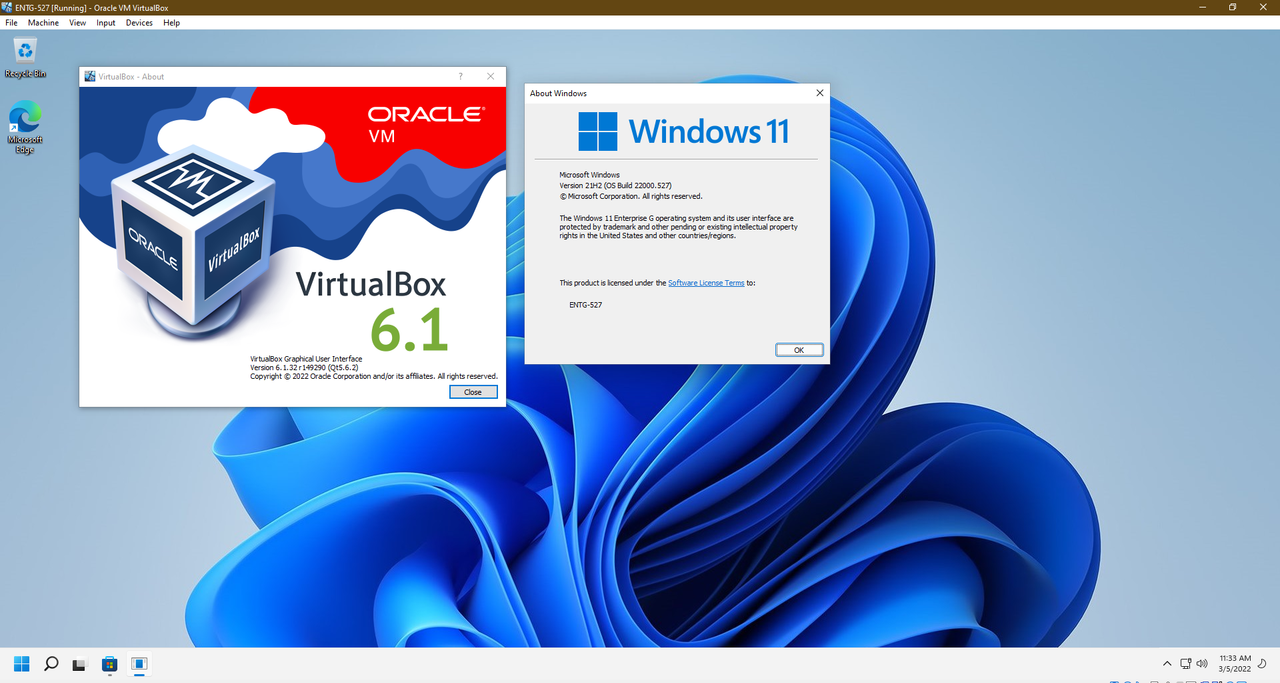
Task: Open the Windows Start menu
Action: pos(21,663)
